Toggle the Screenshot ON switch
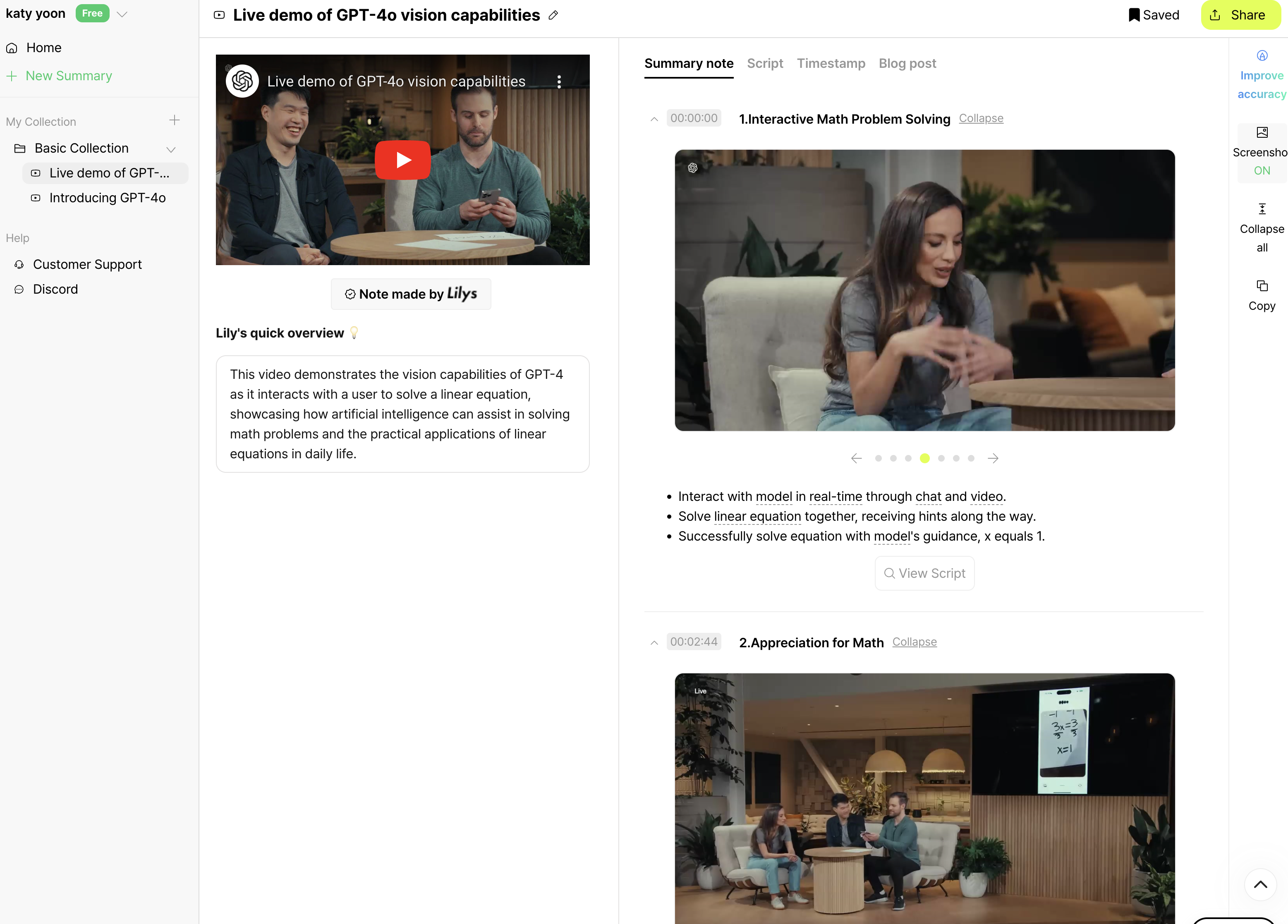This screenshot has width=1288, height=924. [1262, 152]
